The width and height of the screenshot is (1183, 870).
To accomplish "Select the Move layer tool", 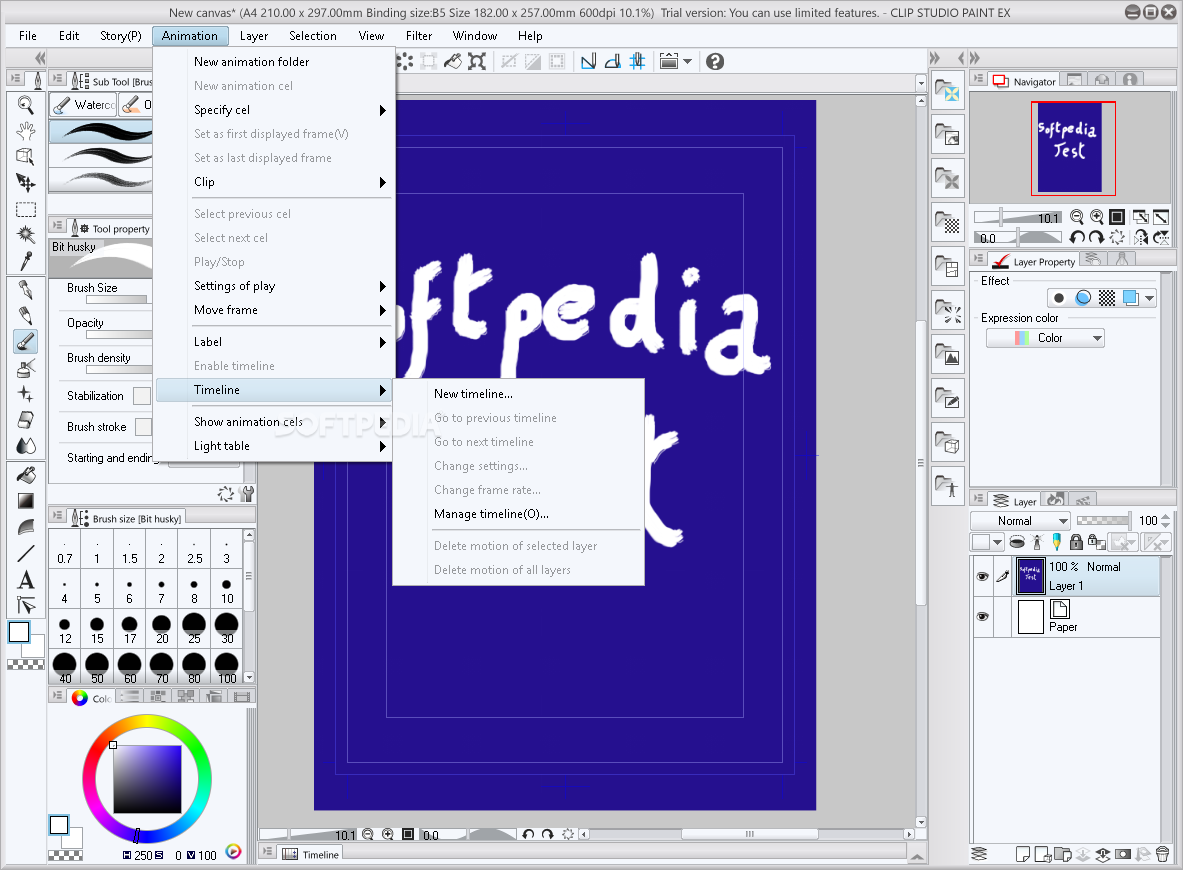I will [x=26, y=182].
